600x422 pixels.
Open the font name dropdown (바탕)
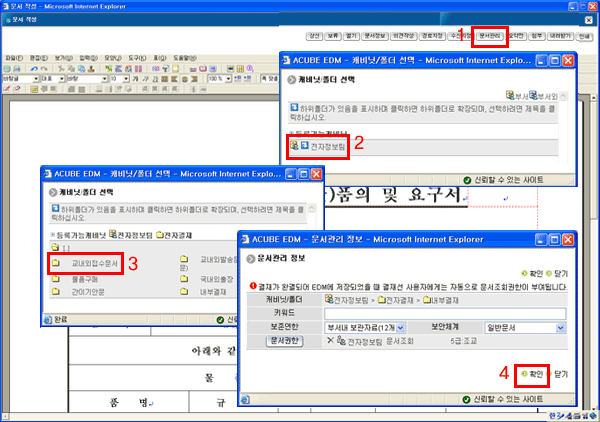click(104, 79)
